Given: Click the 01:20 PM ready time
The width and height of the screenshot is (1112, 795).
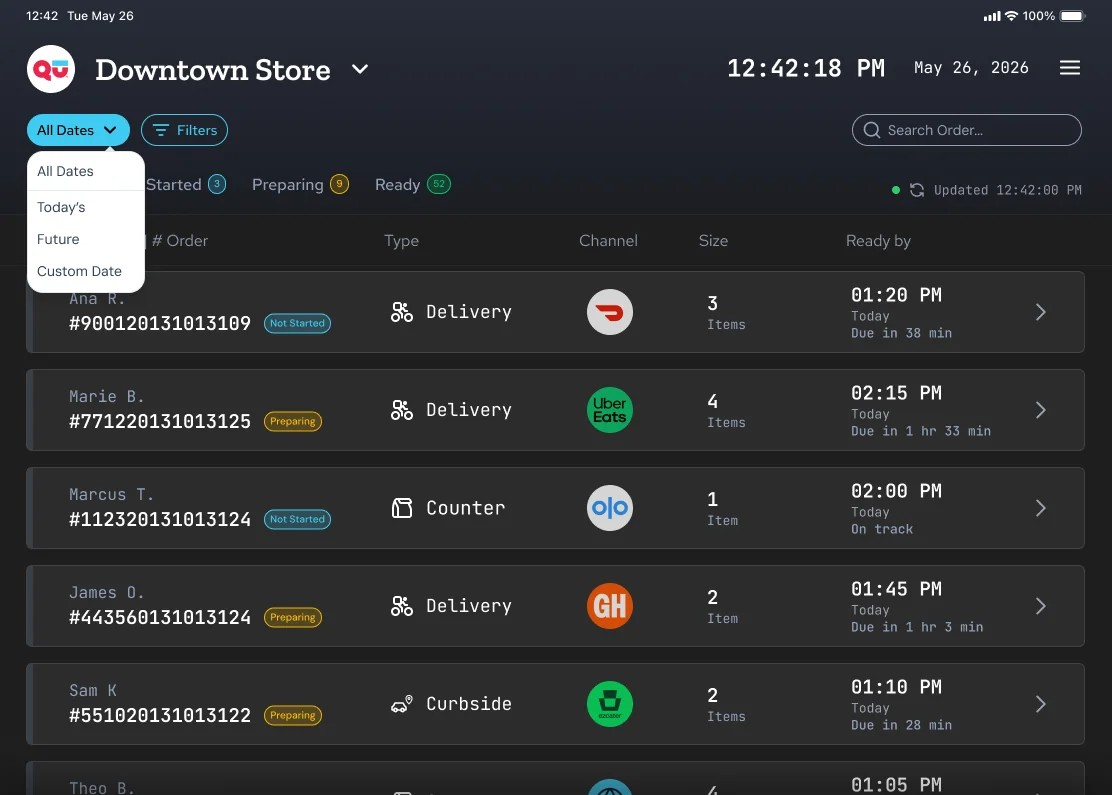Looking at the screenshot, I should (896, 295).
